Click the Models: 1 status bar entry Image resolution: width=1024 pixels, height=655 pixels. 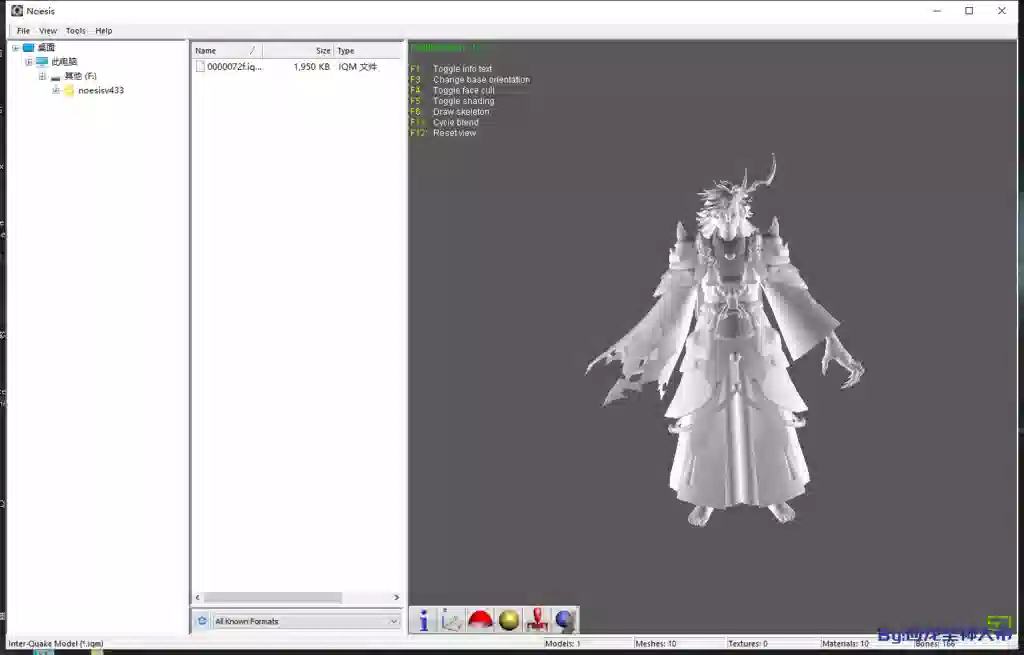click(x=563, y=643)
